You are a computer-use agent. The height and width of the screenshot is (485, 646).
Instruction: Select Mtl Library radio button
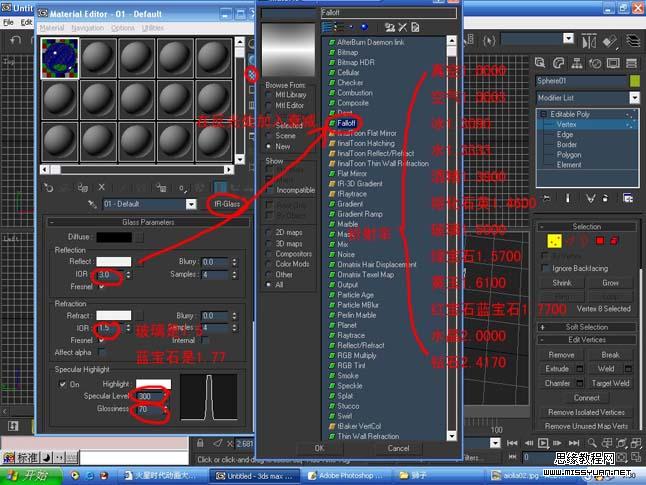pyautogui.click(x=269, y=95)
